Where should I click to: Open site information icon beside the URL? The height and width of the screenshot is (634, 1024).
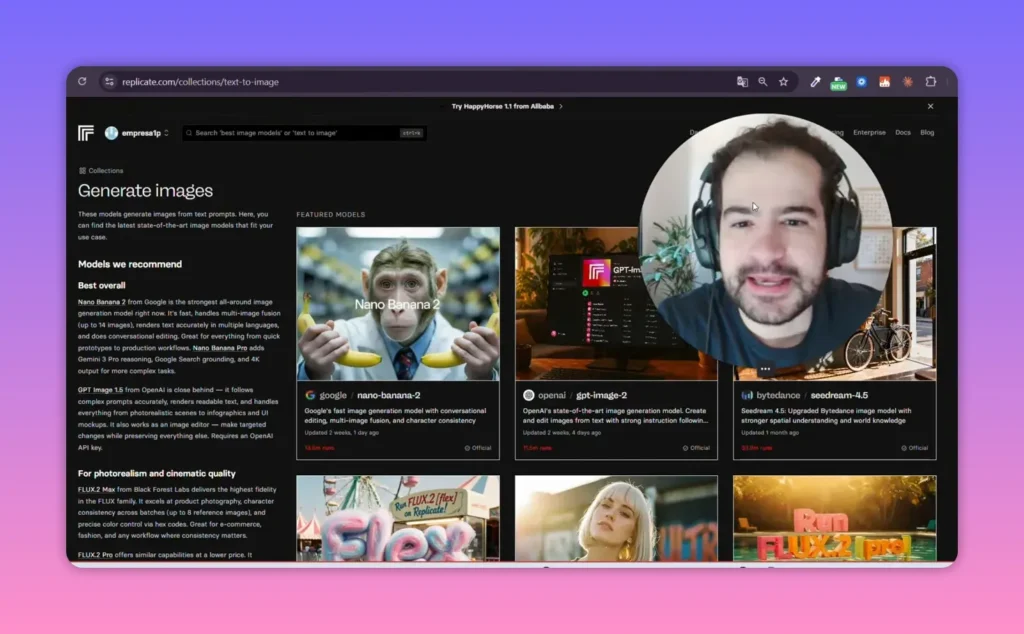pyautogui.click(x=109, y=82)
